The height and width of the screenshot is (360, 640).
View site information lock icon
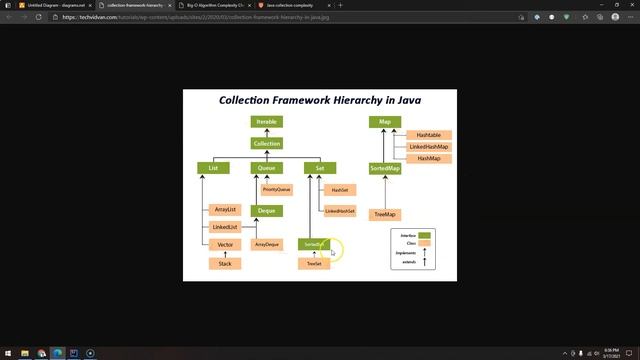point(56,17)
